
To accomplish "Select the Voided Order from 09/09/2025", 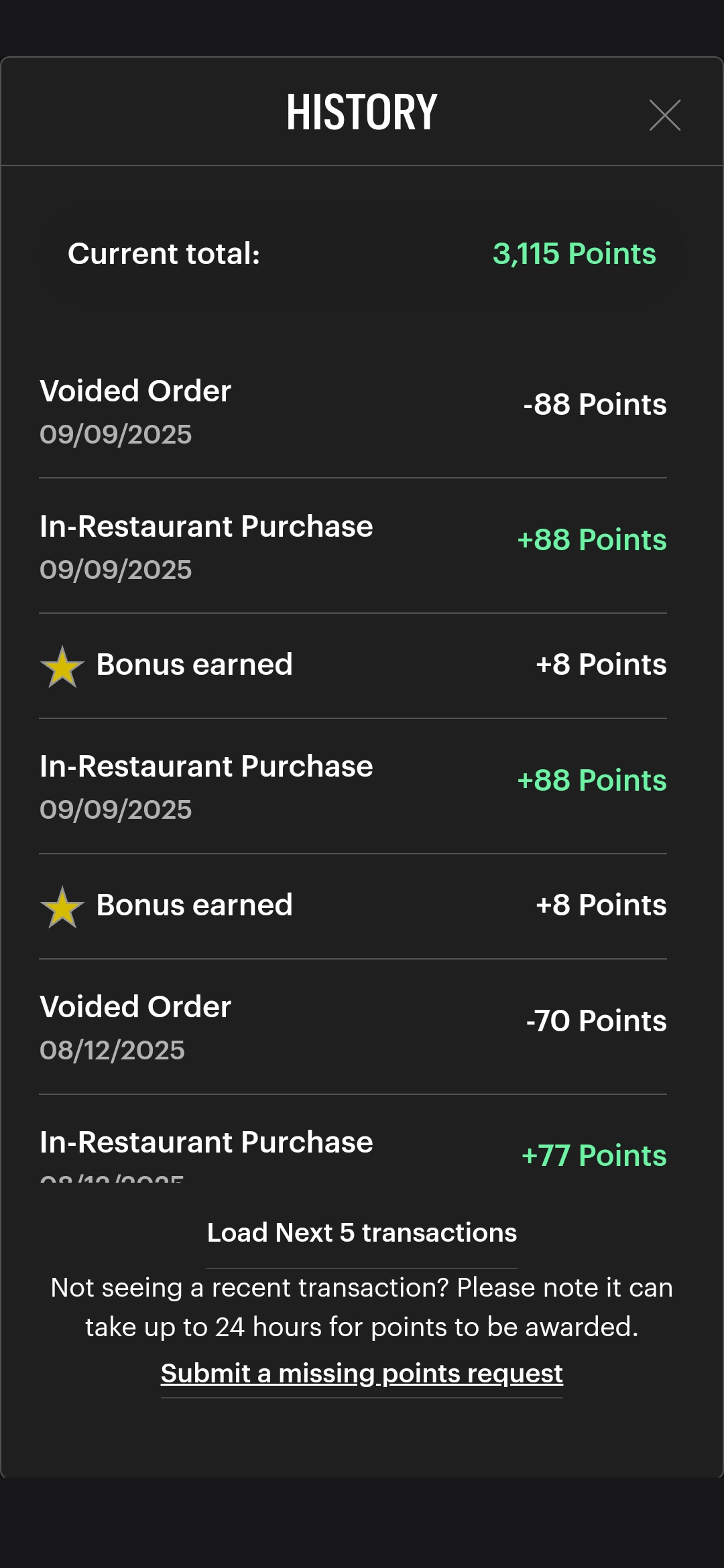I will click(x=135, y=391).
